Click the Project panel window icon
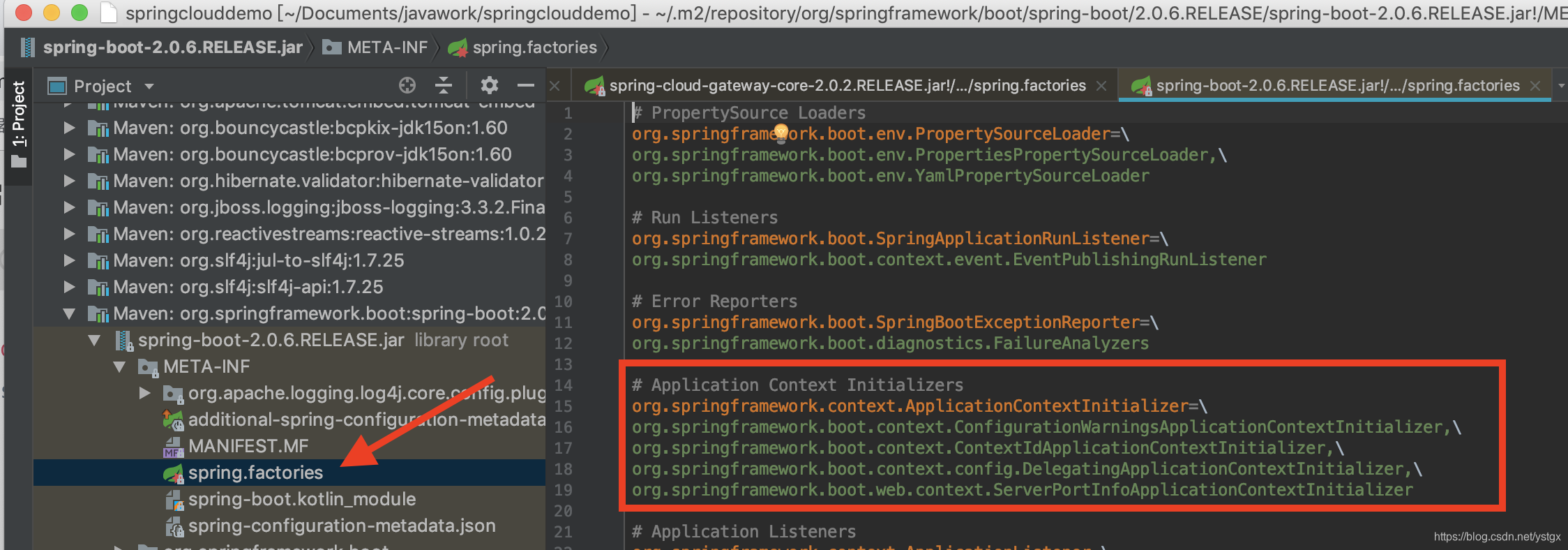Image resolution: width=1568 pixels, height=550 pixels. click(x=56, y=86)
